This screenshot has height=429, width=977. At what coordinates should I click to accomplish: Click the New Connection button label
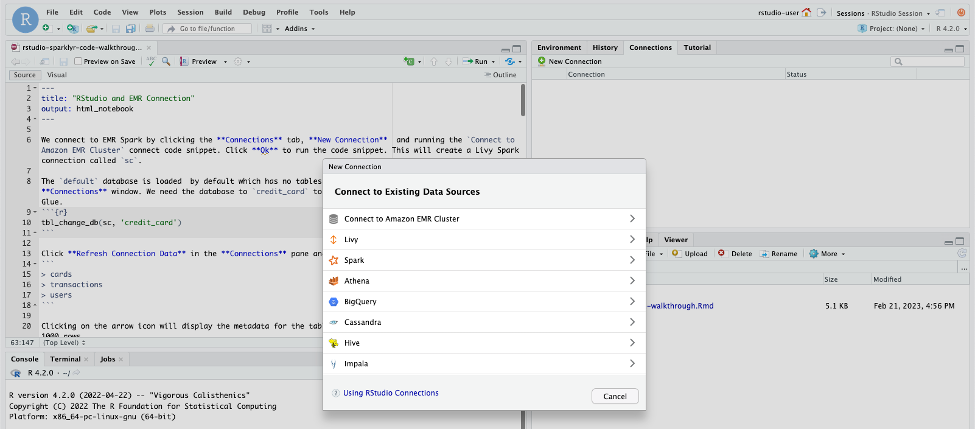[574, 61]
